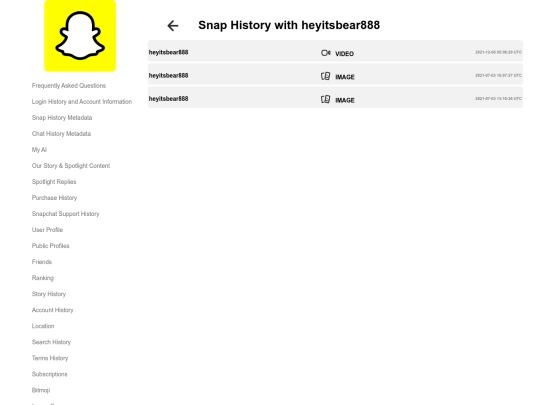Click the image icon in the 16:07 snap row
540x405 pixels.
point(325,76)
